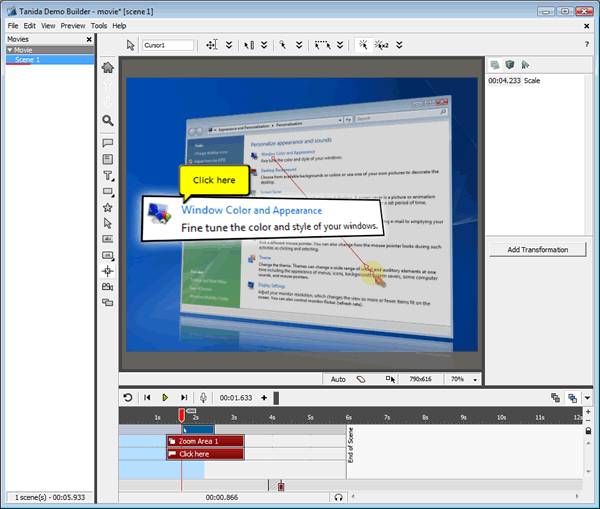
Task: Click the small cursor shape icon
Action: (x=283, y=45)
